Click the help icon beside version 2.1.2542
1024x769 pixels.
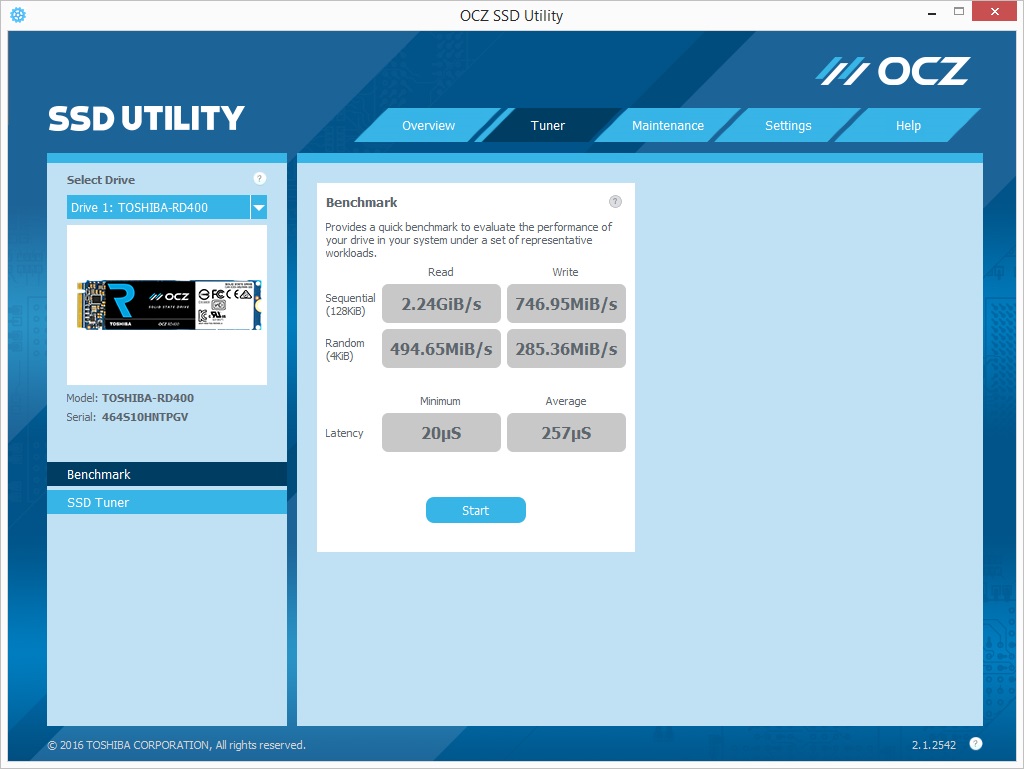tap(976, 744)
